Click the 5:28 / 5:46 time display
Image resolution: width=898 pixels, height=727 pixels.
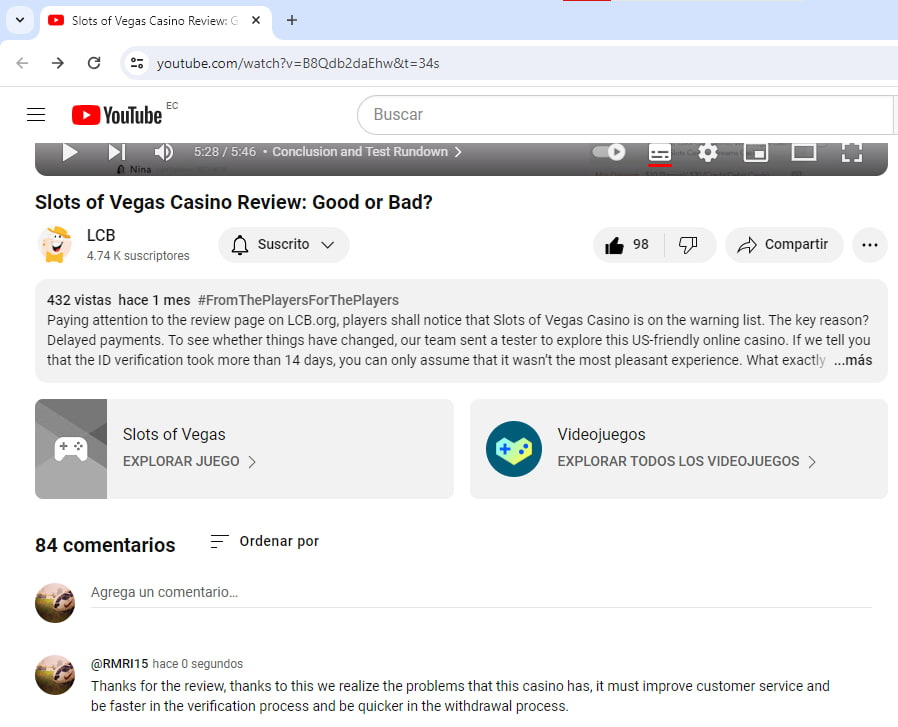point(224,152)
